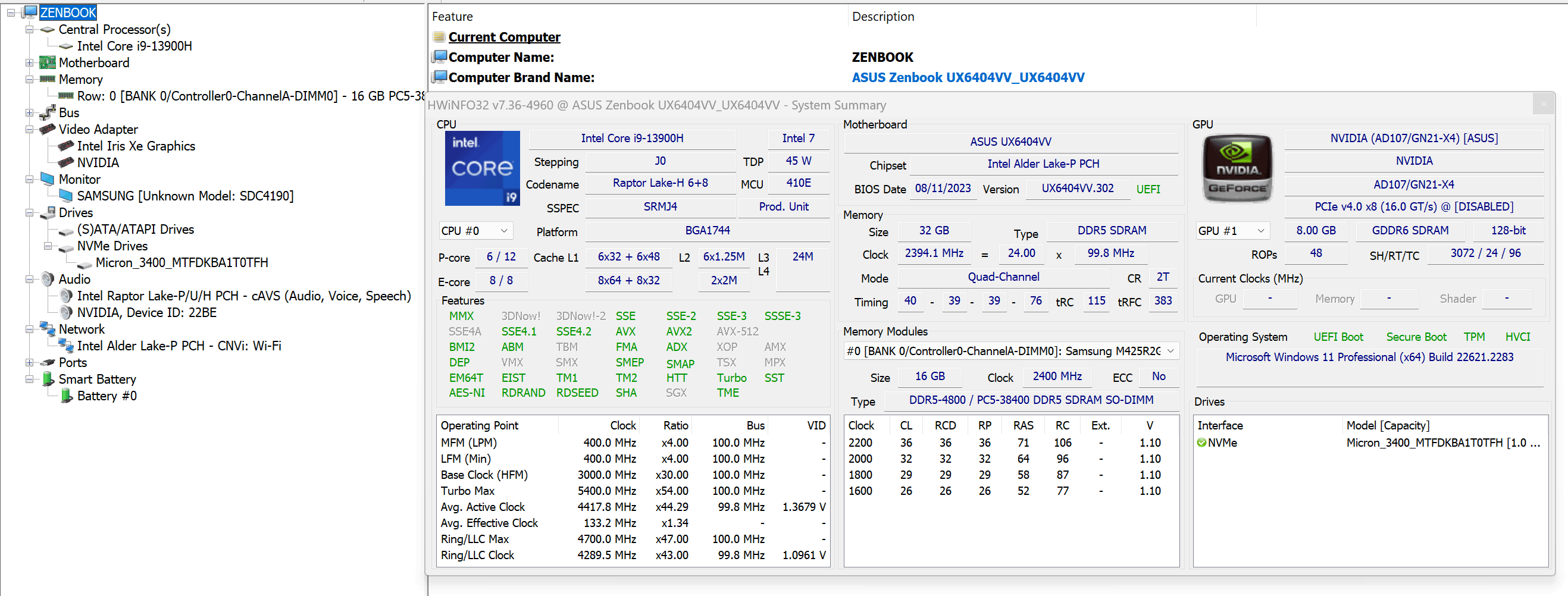Click the NVIDIA video adapter icon in tree
1568x596 pixels.
pos(65,162)
